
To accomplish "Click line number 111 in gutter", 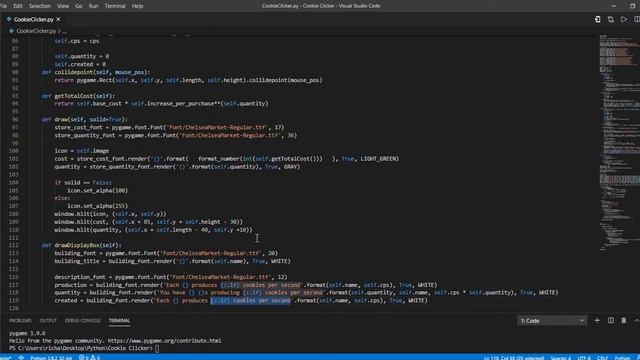I will [15, 238].
